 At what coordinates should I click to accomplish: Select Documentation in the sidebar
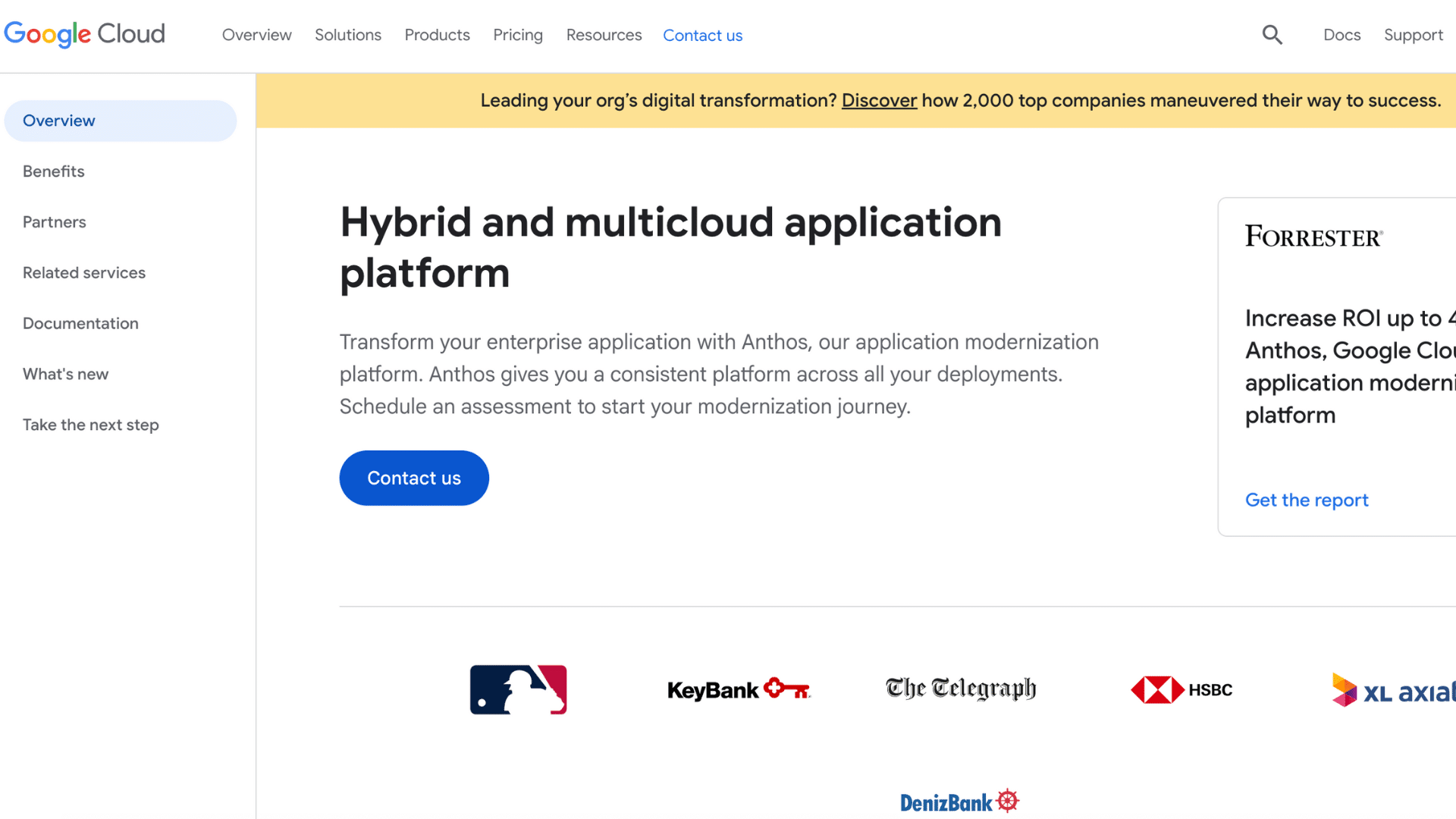pyautogui.click(x=80, y=323)
